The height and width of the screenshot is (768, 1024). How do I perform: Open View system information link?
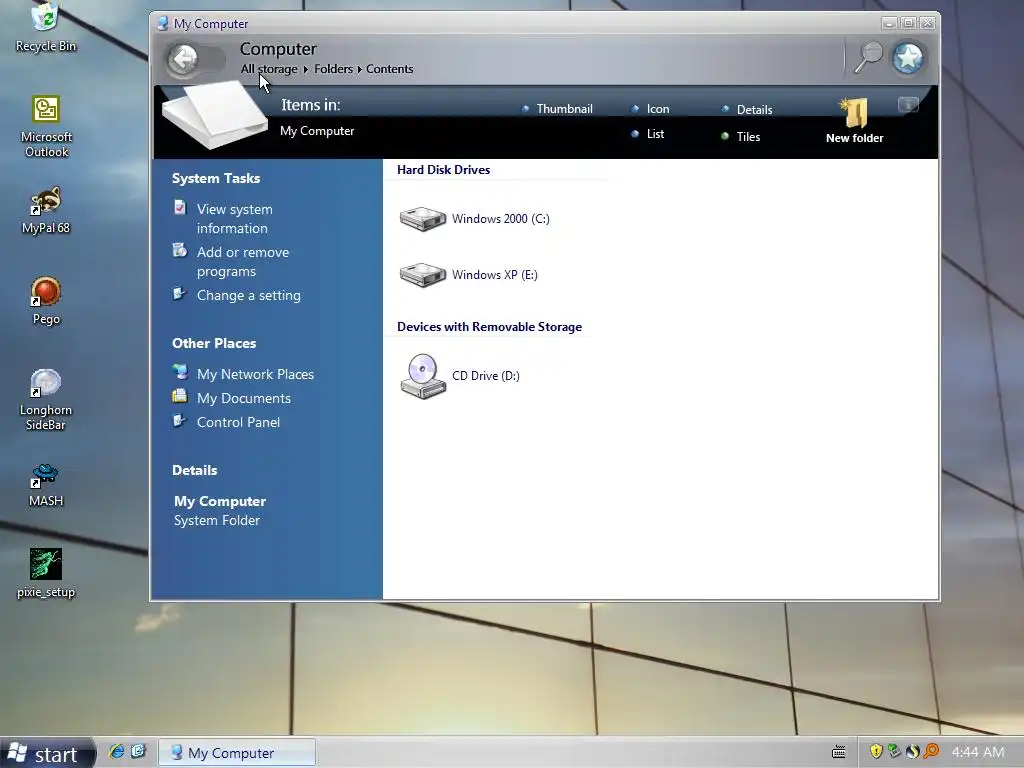[x=235, y=219]
